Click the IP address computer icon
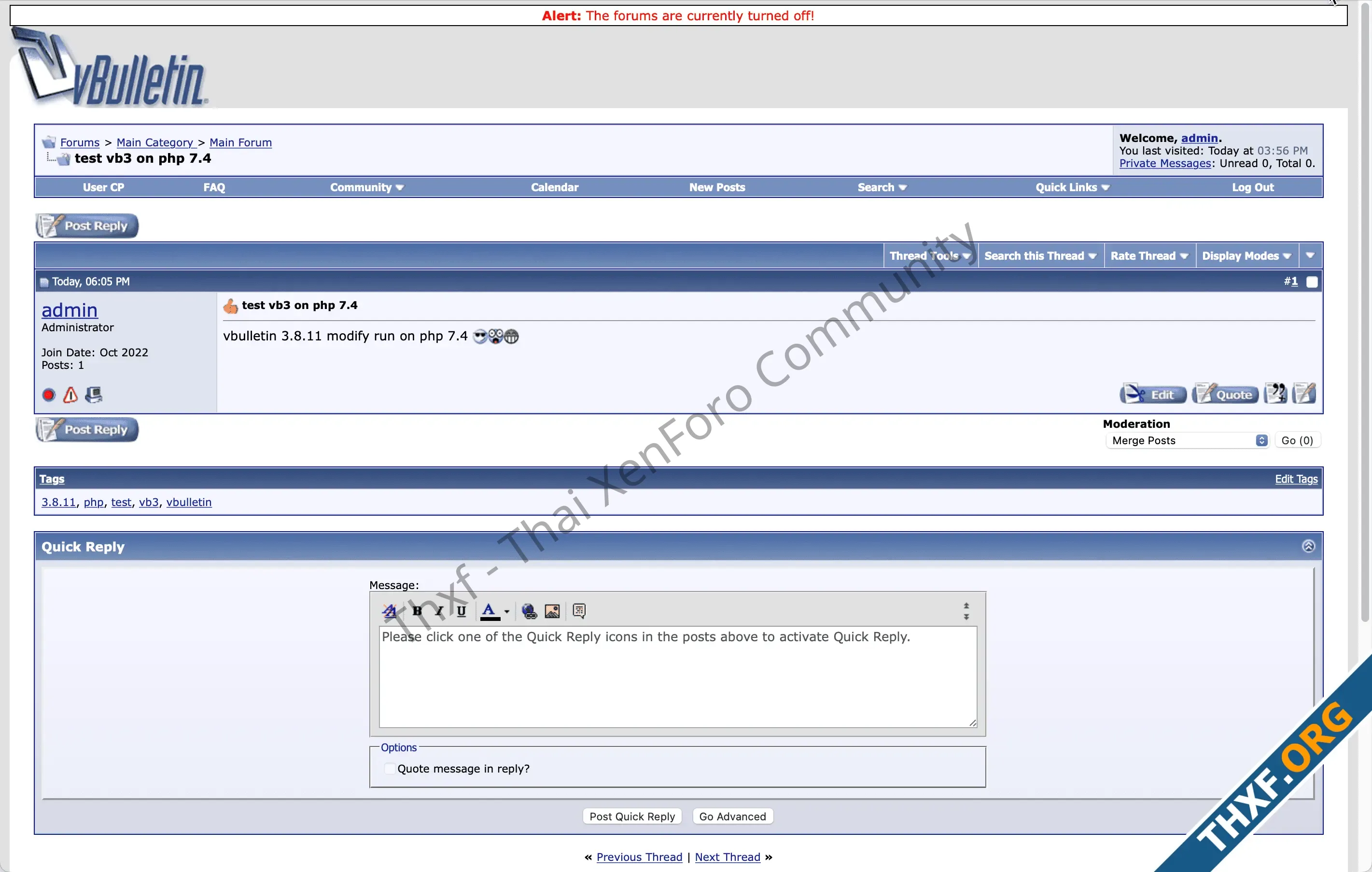The height and width of the screenshot is (872, 1372). (94, 395)
